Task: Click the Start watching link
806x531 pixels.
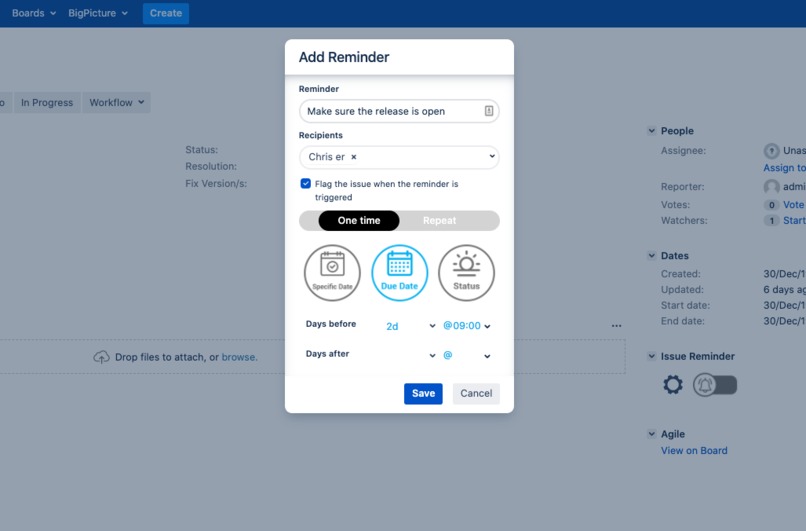Action: pyautogui.click(x=794, y=221)
